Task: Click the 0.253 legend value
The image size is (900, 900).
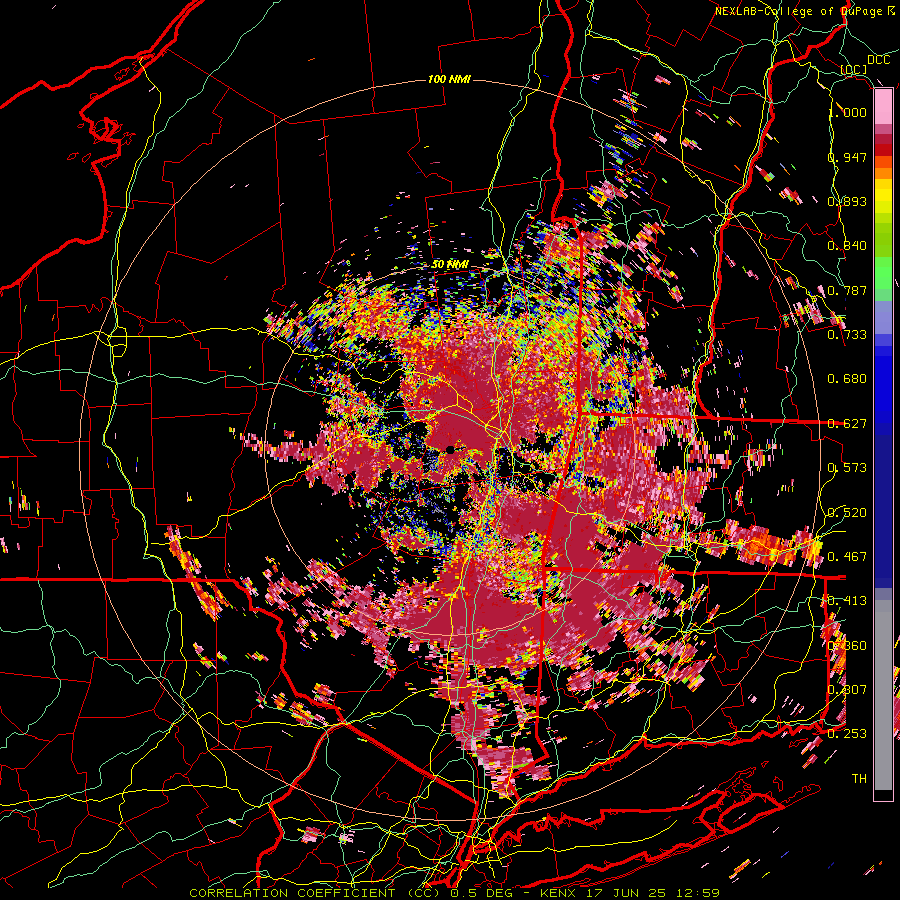Action: [848, 734]
